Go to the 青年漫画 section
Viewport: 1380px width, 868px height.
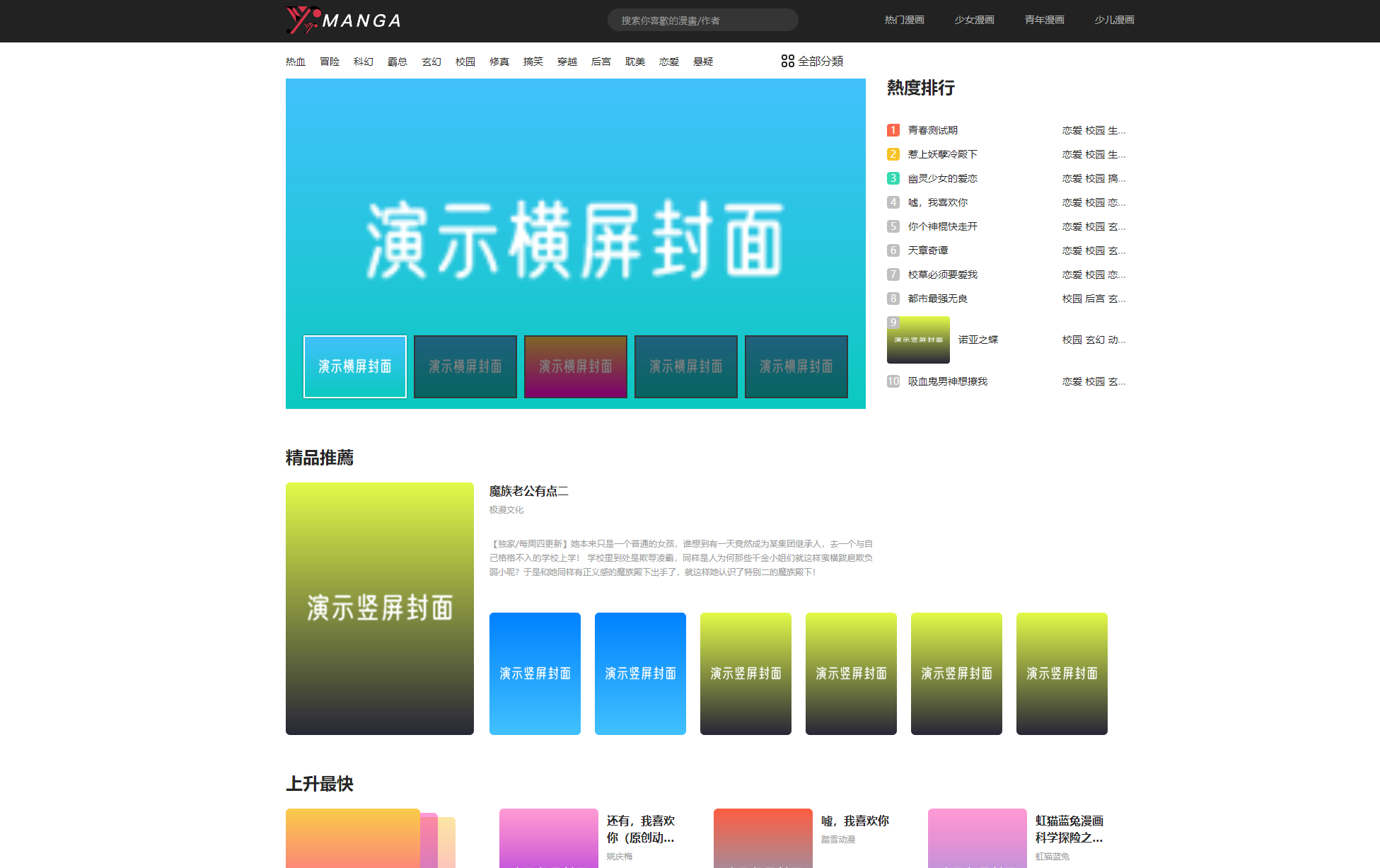tap(1044, 20)
